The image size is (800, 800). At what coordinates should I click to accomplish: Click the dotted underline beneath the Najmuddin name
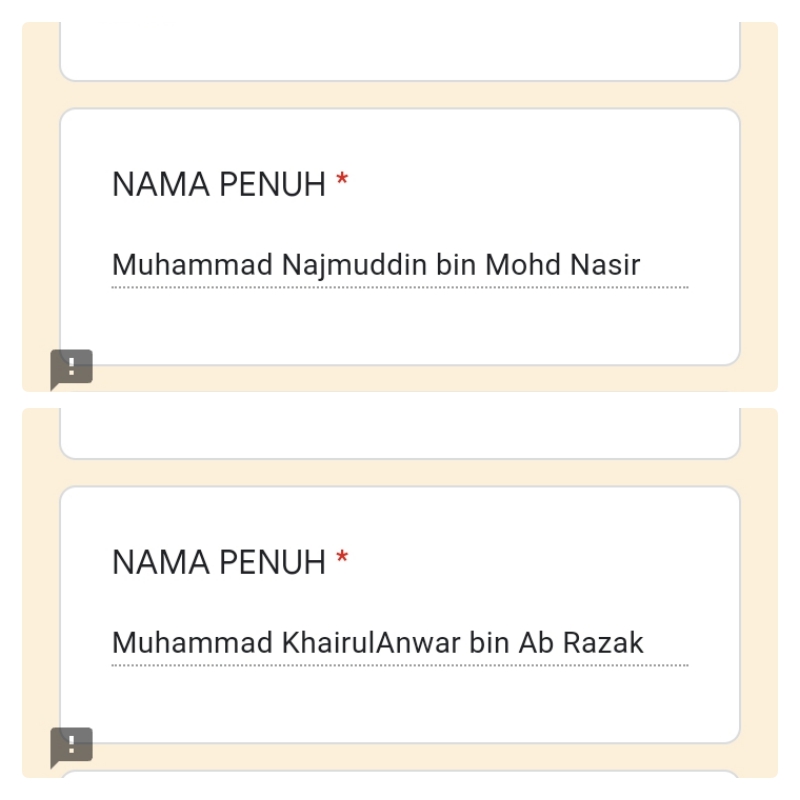pyautogui.click(x=400, y=288)
